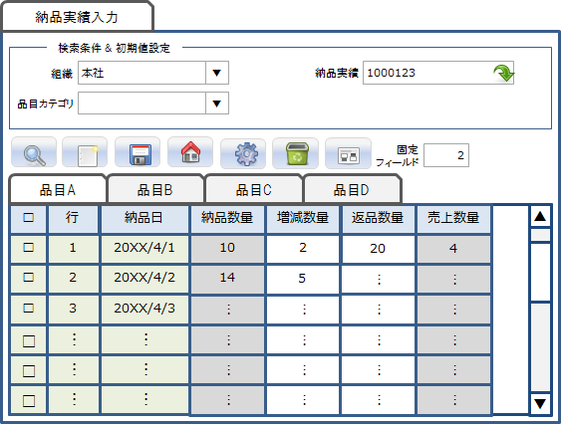The image size is (561, 424).
Task: Click the empty 品目カテゴリ field
Action: [x=142, y=103]
